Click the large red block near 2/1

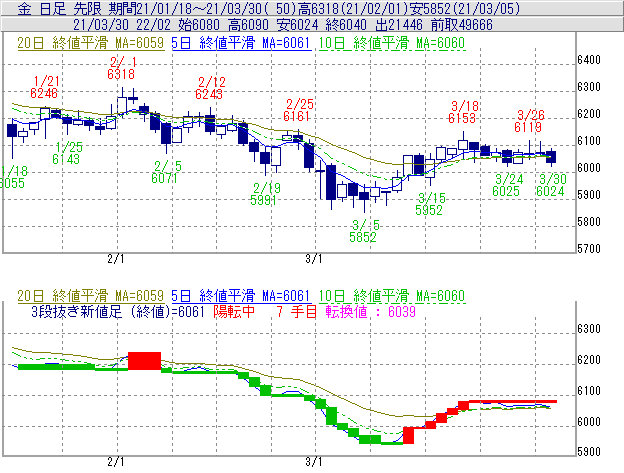144,361
